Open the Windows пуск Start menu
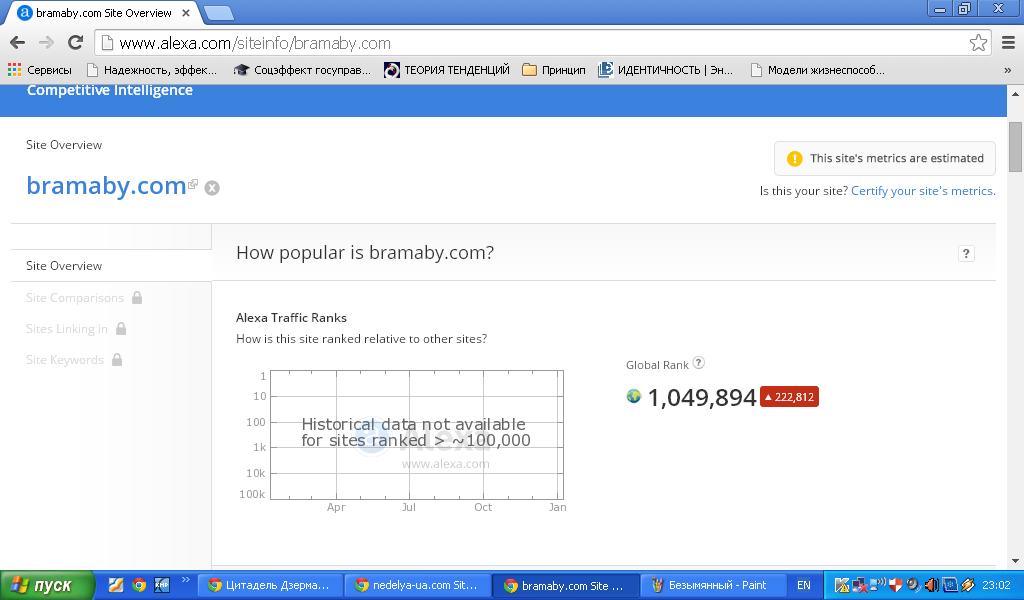Image resolution: width=1024 pixels, height=600 pixels. tap(47, 585)
